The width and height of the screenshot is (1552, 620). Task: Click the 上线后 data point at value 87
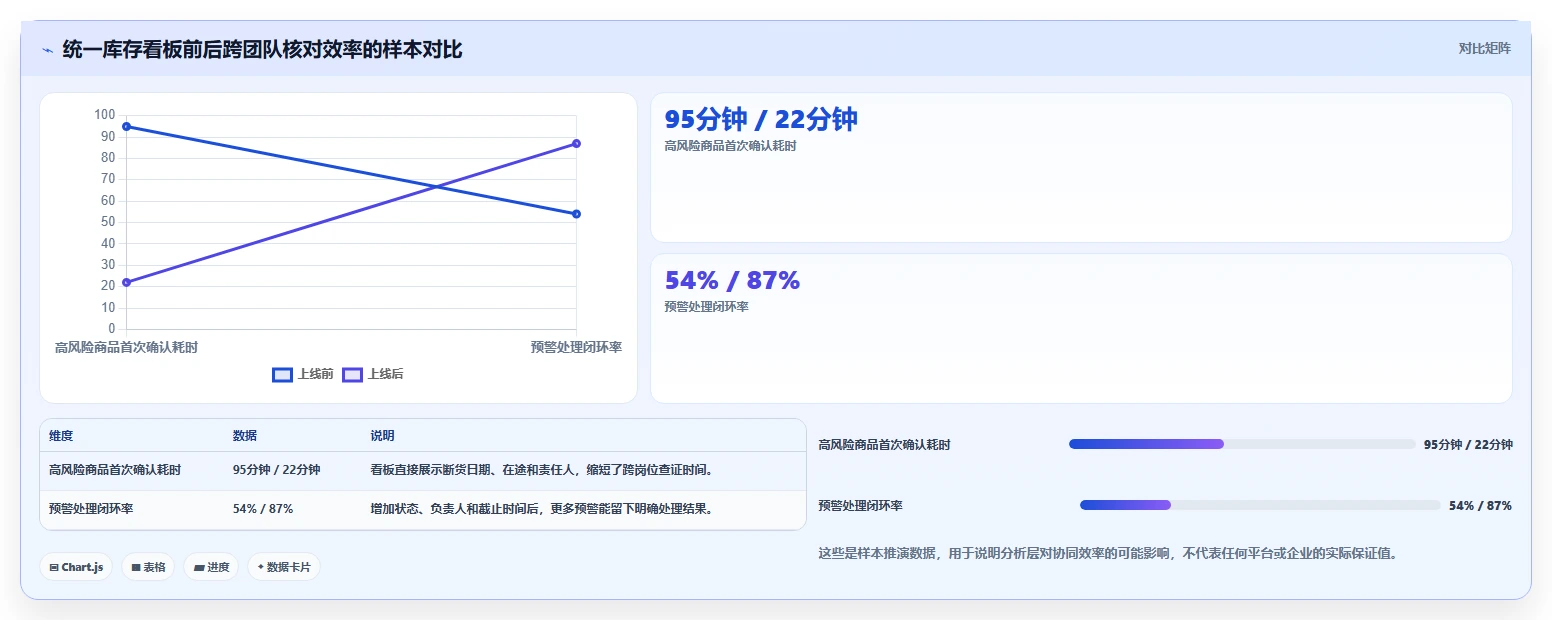[576, 144]
